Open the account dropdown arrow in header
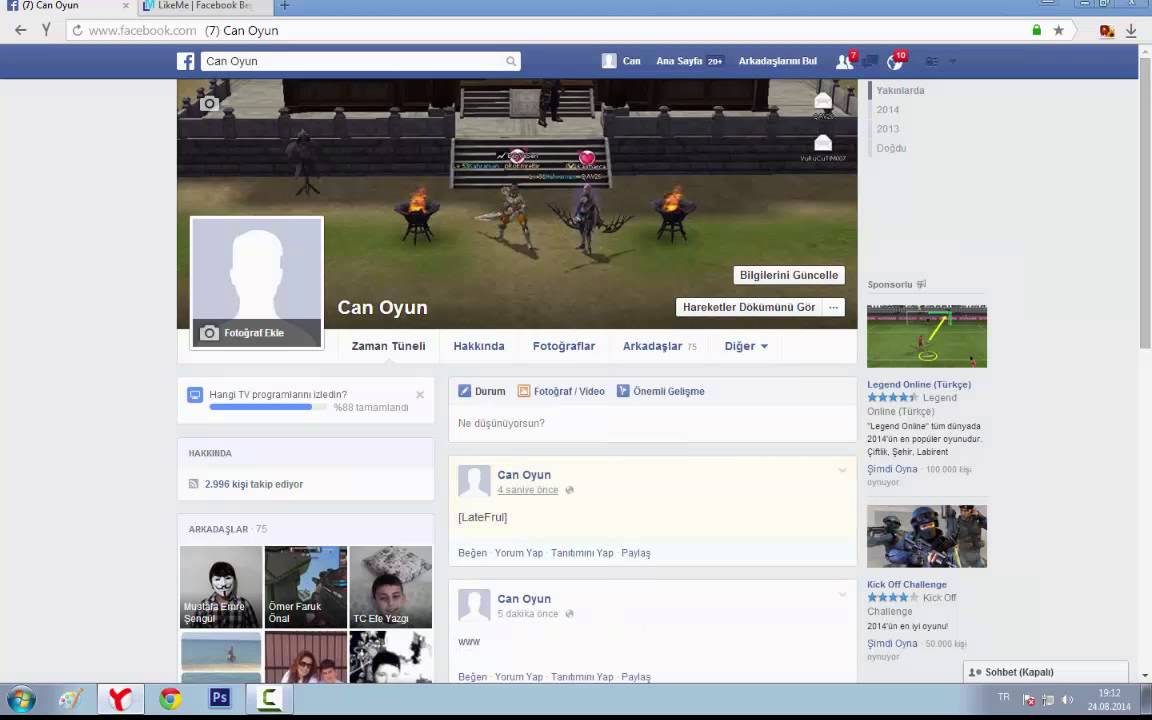The height and width of the screenshot is (720, 1152). click(x=953, y=62)
